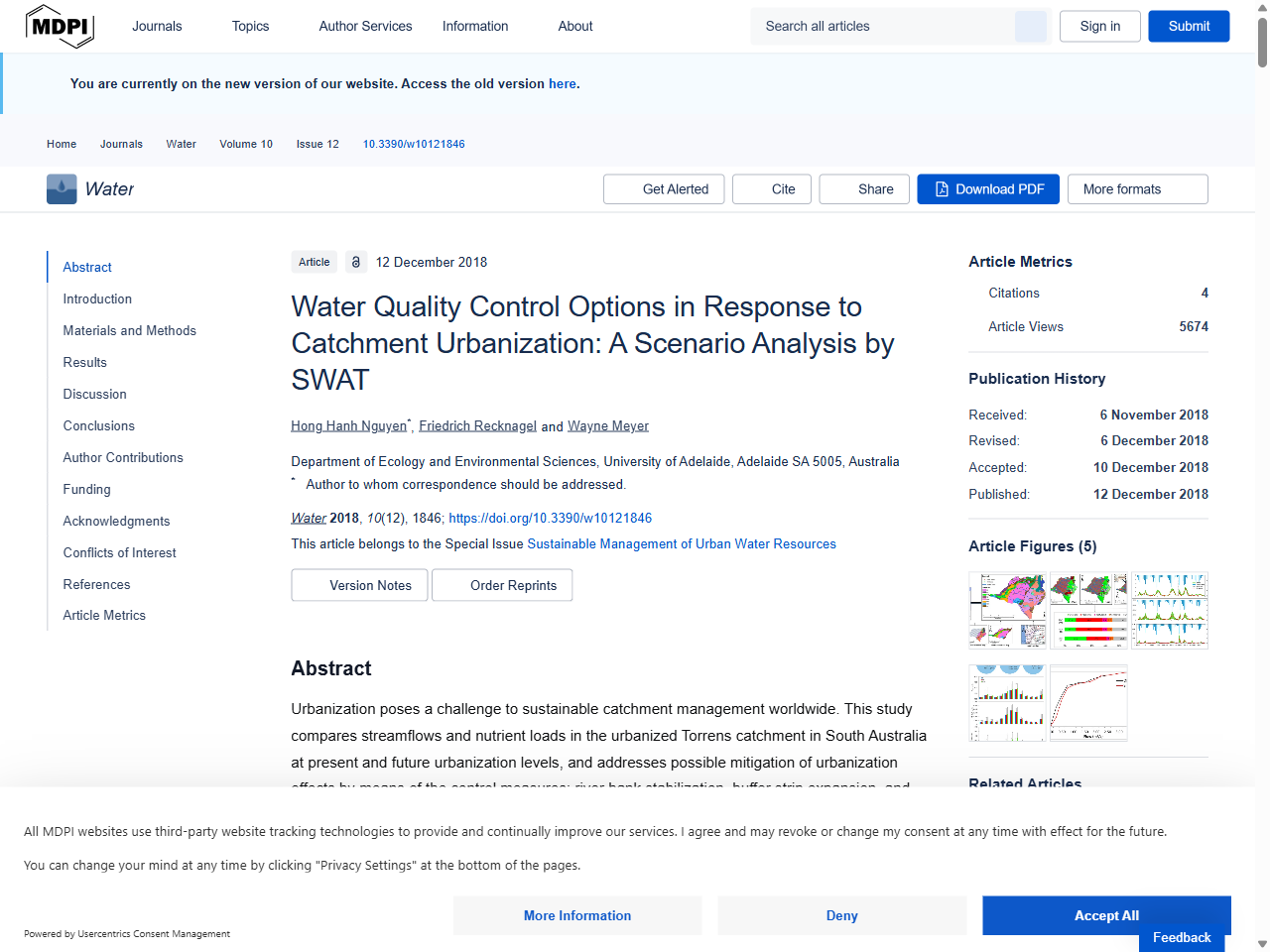The height and width of the screenshot is (952, 1270).
Task: Click the open access padlock icon
Action: pos(355,262)
